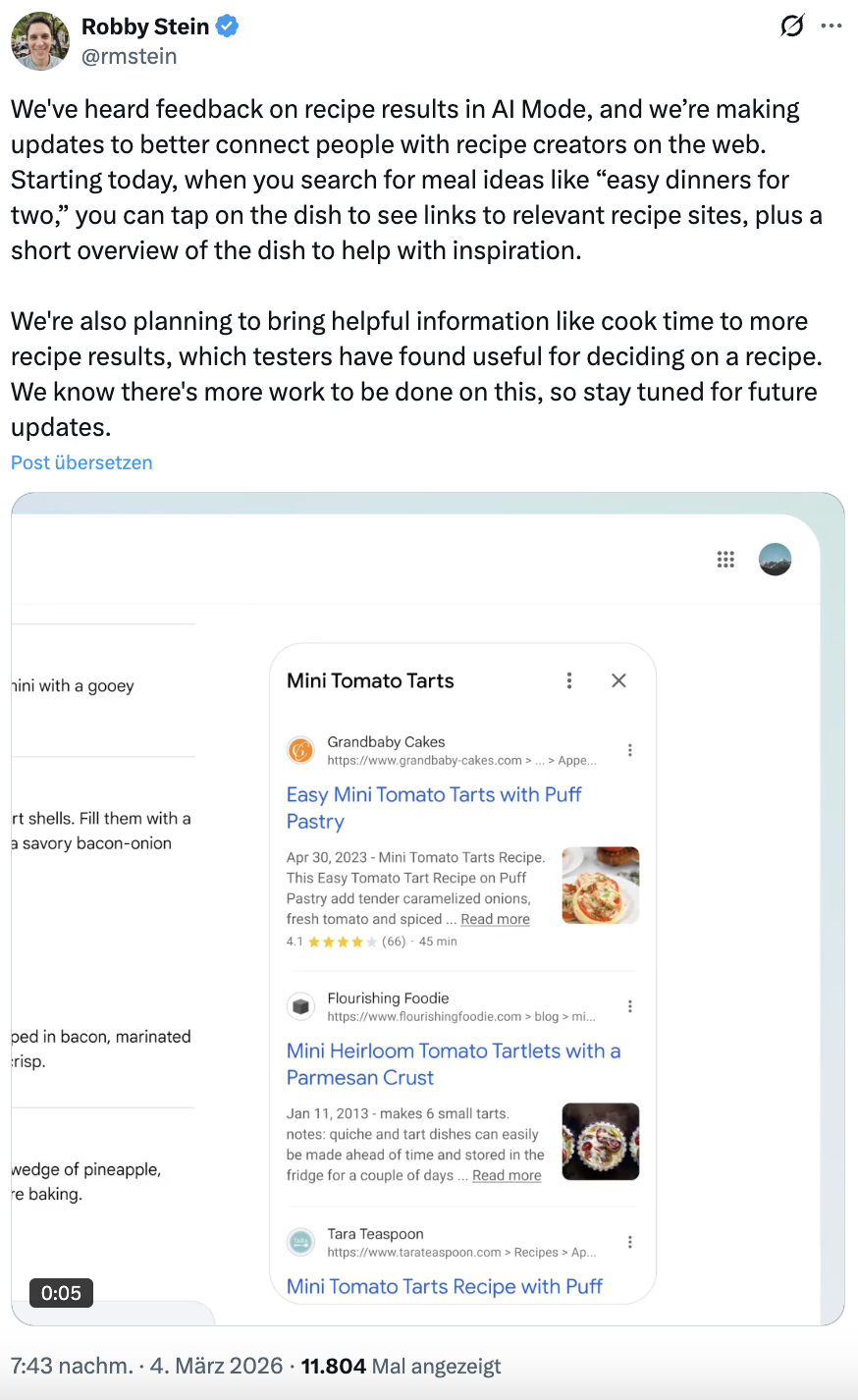Open the Grok icon on the post
This screenshot has height=1400, width=858.
tap(791, 27)
